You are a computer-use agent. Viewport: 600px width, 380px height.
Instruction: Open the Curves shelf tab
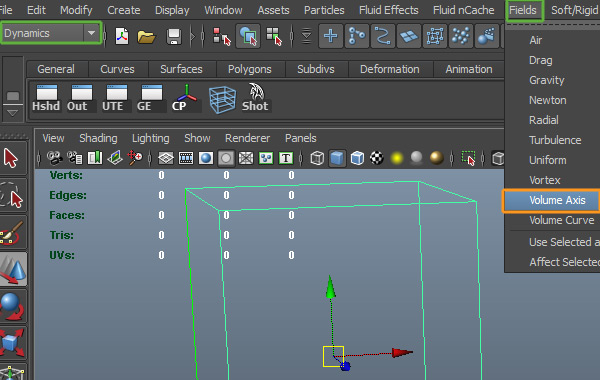pyautogui.click(x=117, y=69)
